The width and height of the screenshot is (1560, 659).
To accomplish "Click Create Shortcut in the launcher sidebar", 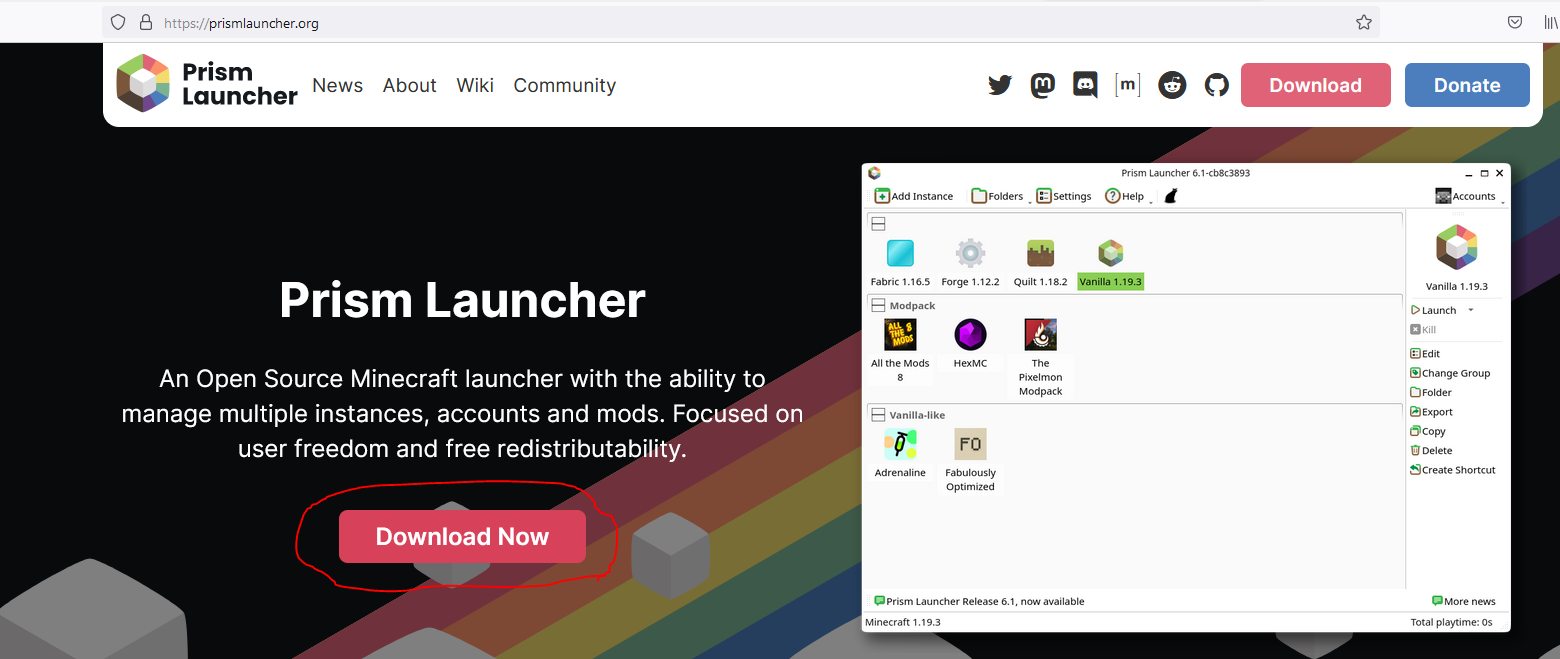I will coord(1453,470).
